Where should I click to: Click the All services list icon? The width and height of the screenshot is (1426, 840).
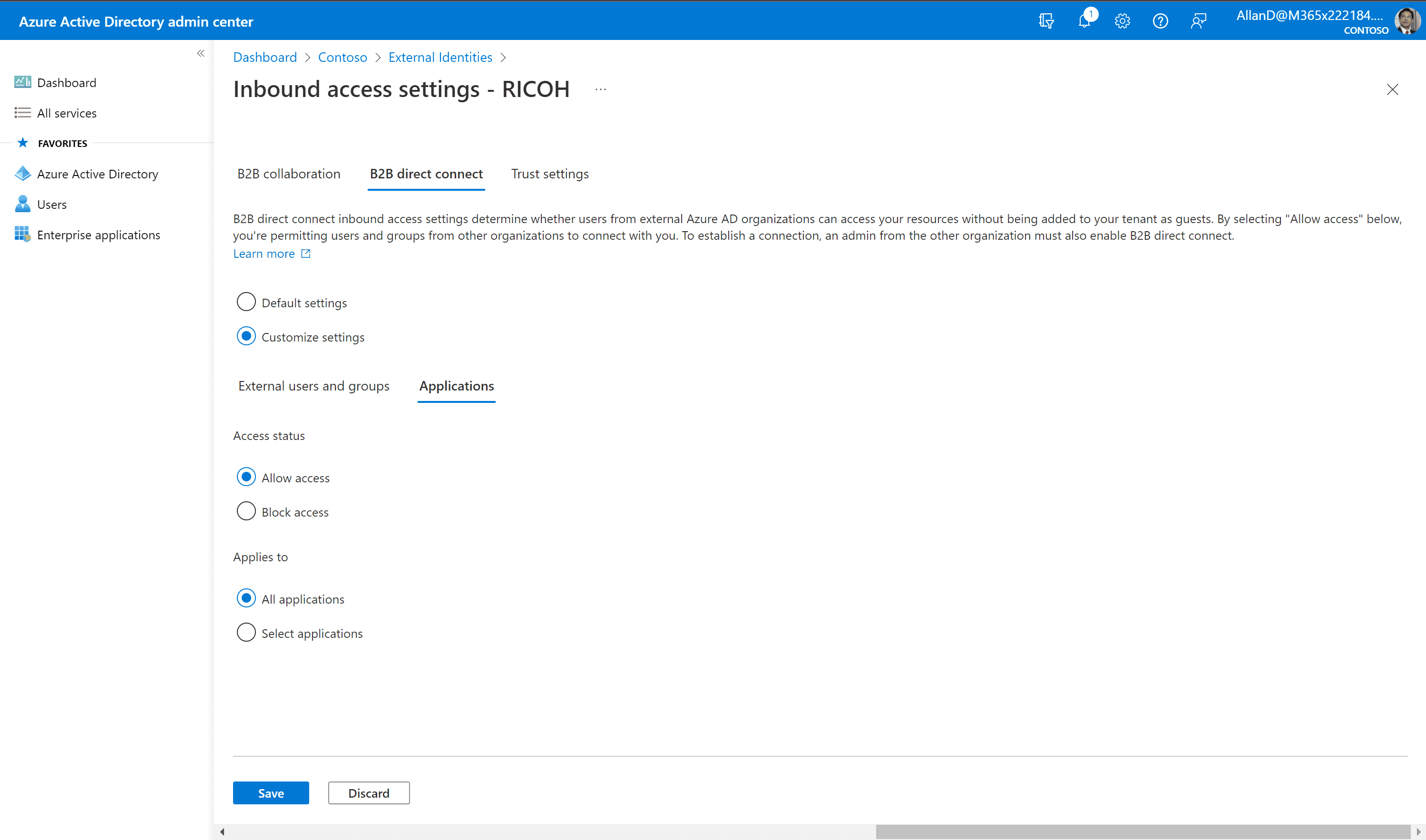pos(23,113)
